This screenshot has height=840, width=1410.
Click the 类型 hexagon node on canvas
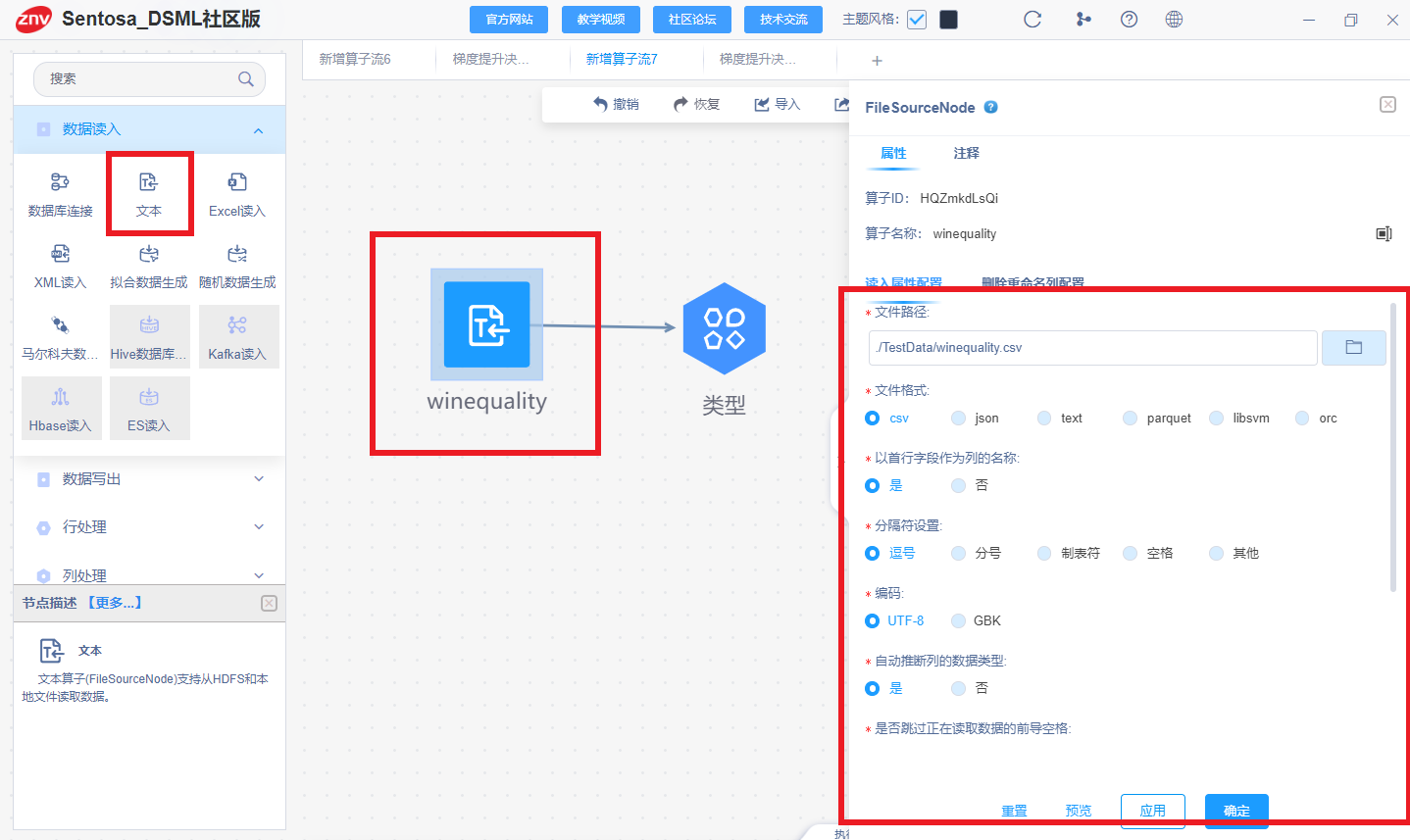click(725, 328)
